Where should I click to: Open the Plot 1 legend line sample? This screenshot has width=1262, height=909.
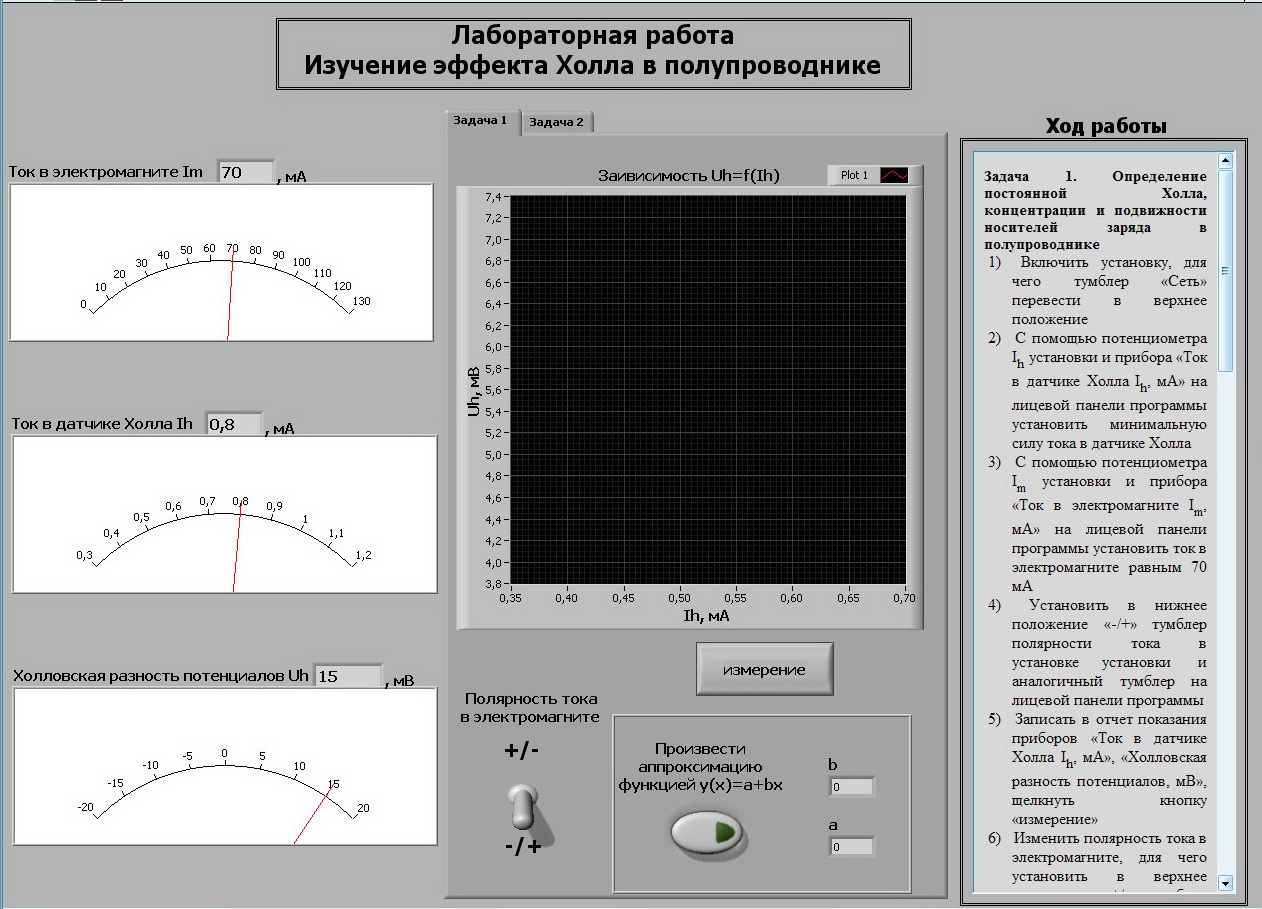point(894,175)
